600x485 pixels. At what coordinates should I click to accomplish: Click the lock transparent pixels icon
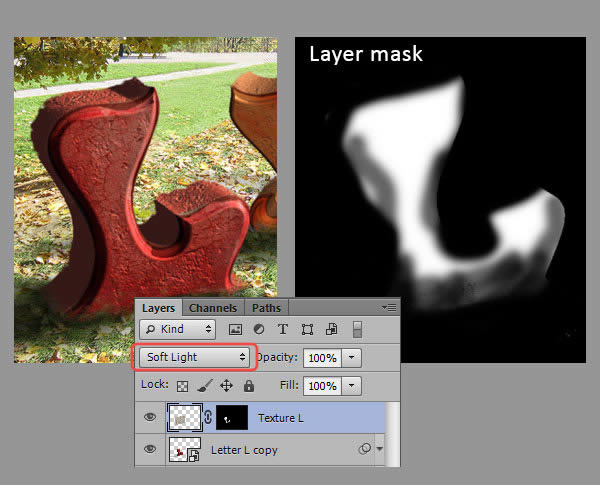[182, 385]
